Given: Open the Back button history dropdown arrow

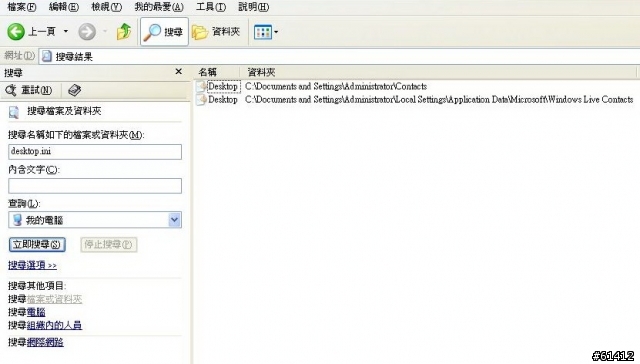Looking at the screenshot, I should coord(66,31).
